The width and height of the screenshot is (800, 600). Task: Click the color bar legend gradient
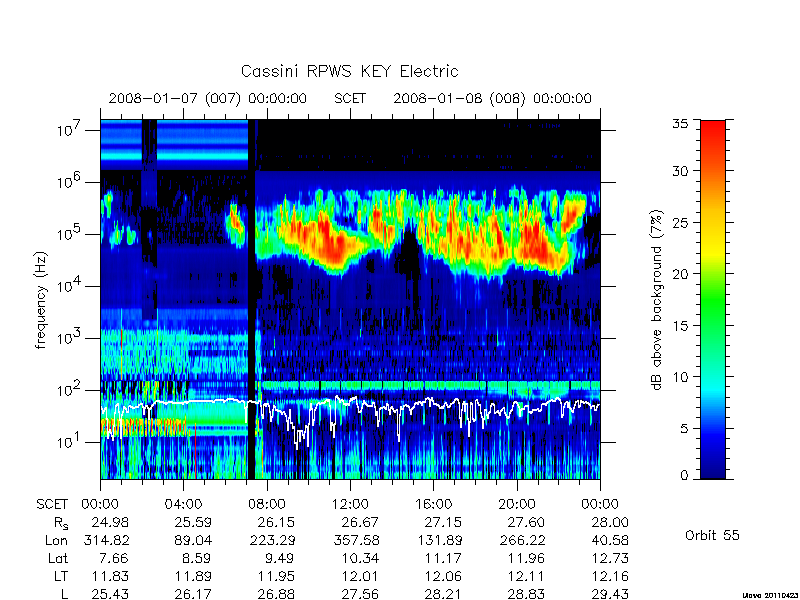coord(713,299)
